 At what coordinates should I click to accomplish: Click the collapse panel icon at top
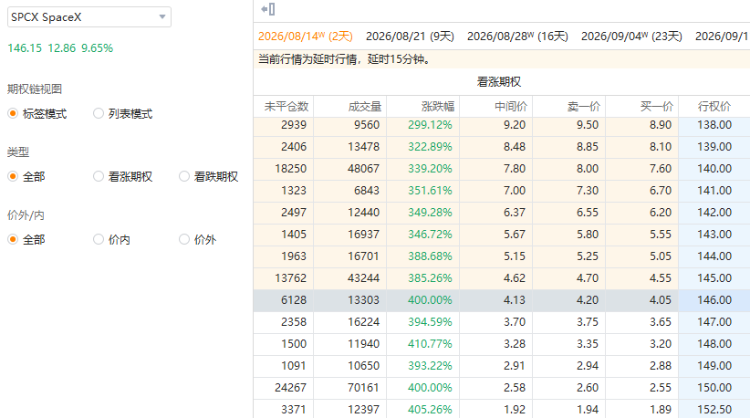[x=268, y=9]
